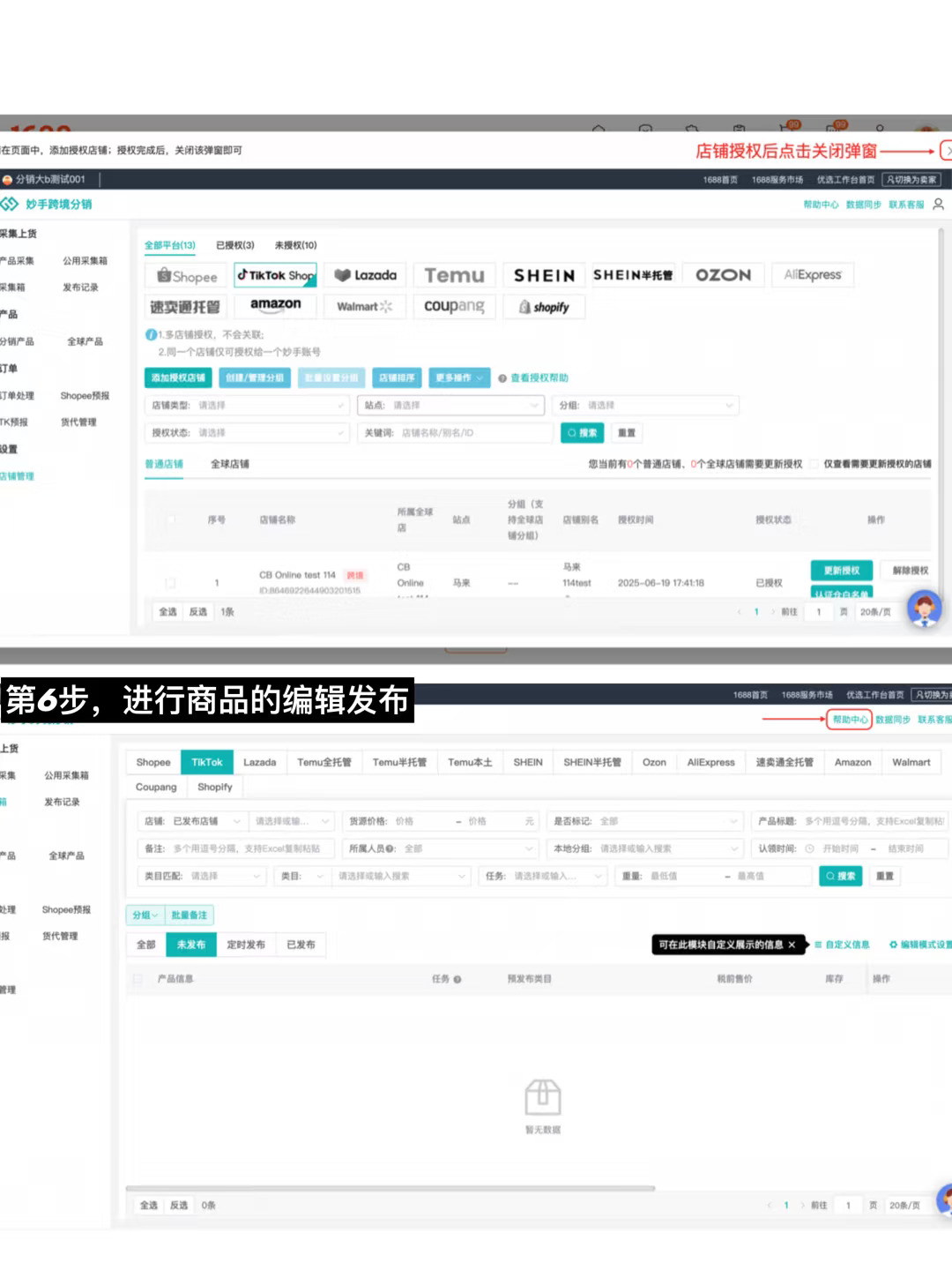Viewport: 952px width, 1270px height.
Task: Focus the 备注 input field
Action: click(x=236, y=848)
